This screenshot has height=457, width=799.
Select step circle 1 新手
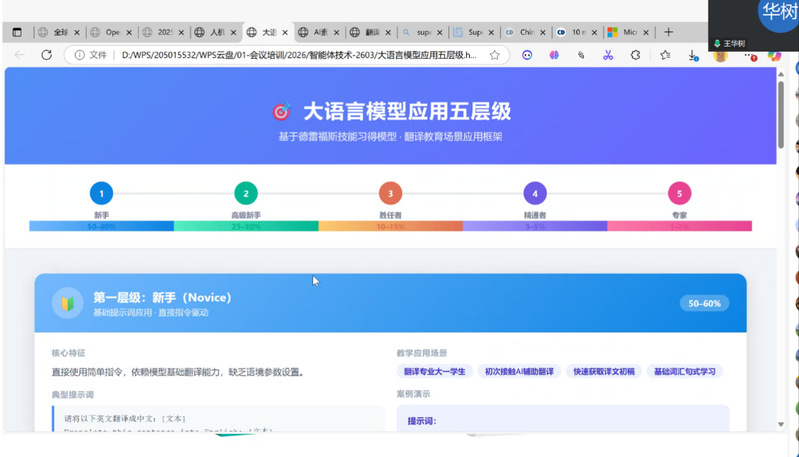(101, 194)
